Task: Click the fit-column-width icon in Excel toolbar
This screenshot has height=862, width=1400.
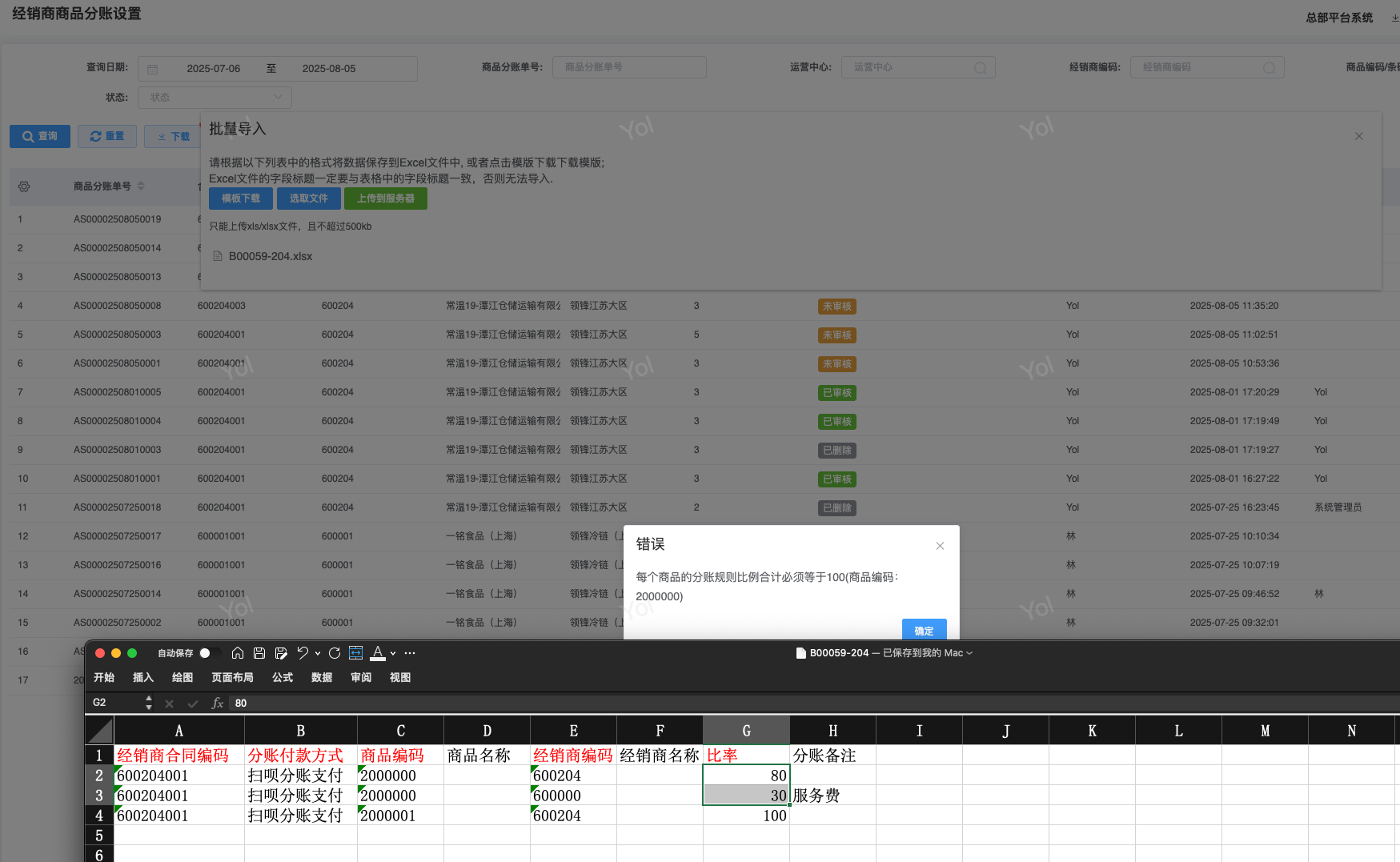Action: click(x=356, y=653)
